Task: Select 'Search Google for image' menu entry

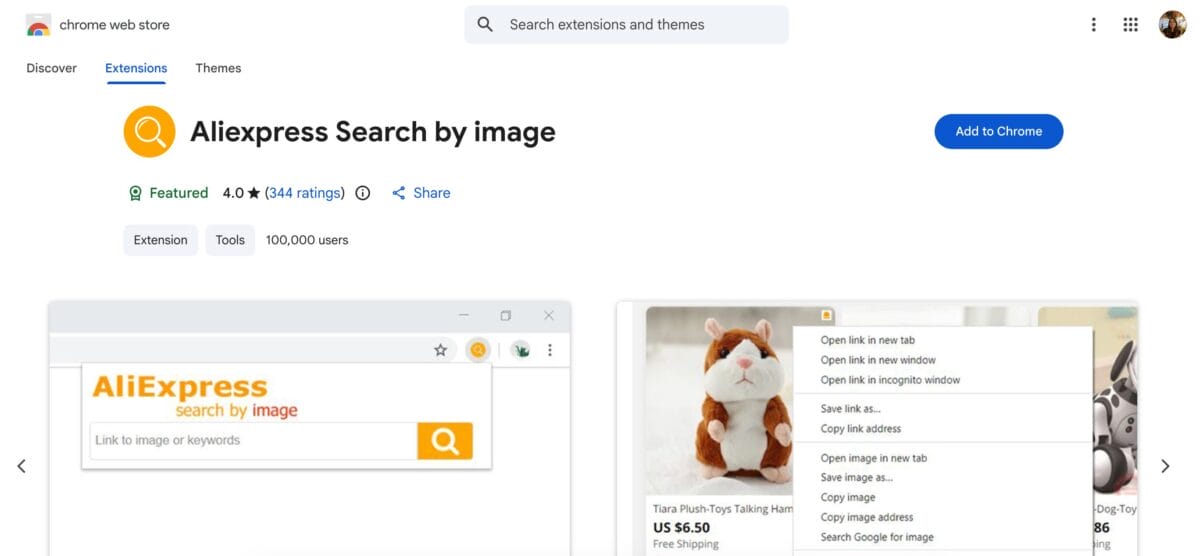Action: click(877, 537)
